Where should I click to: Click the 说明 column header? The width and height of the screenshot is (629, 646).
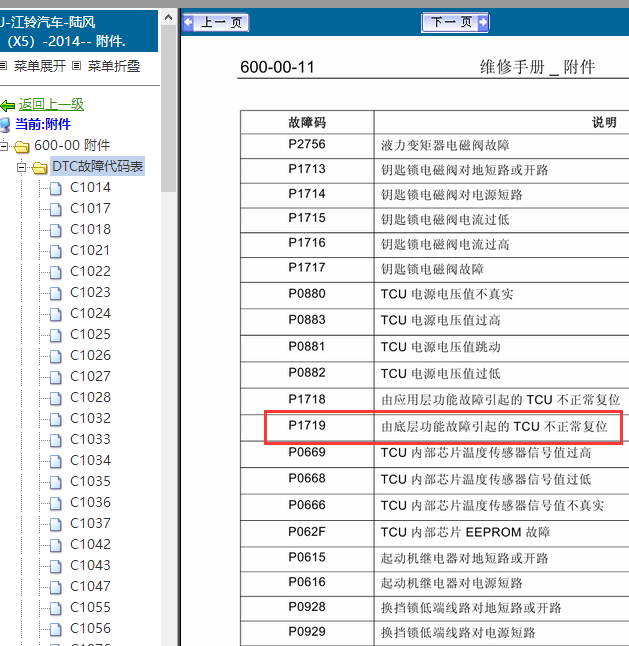[604, 122]
